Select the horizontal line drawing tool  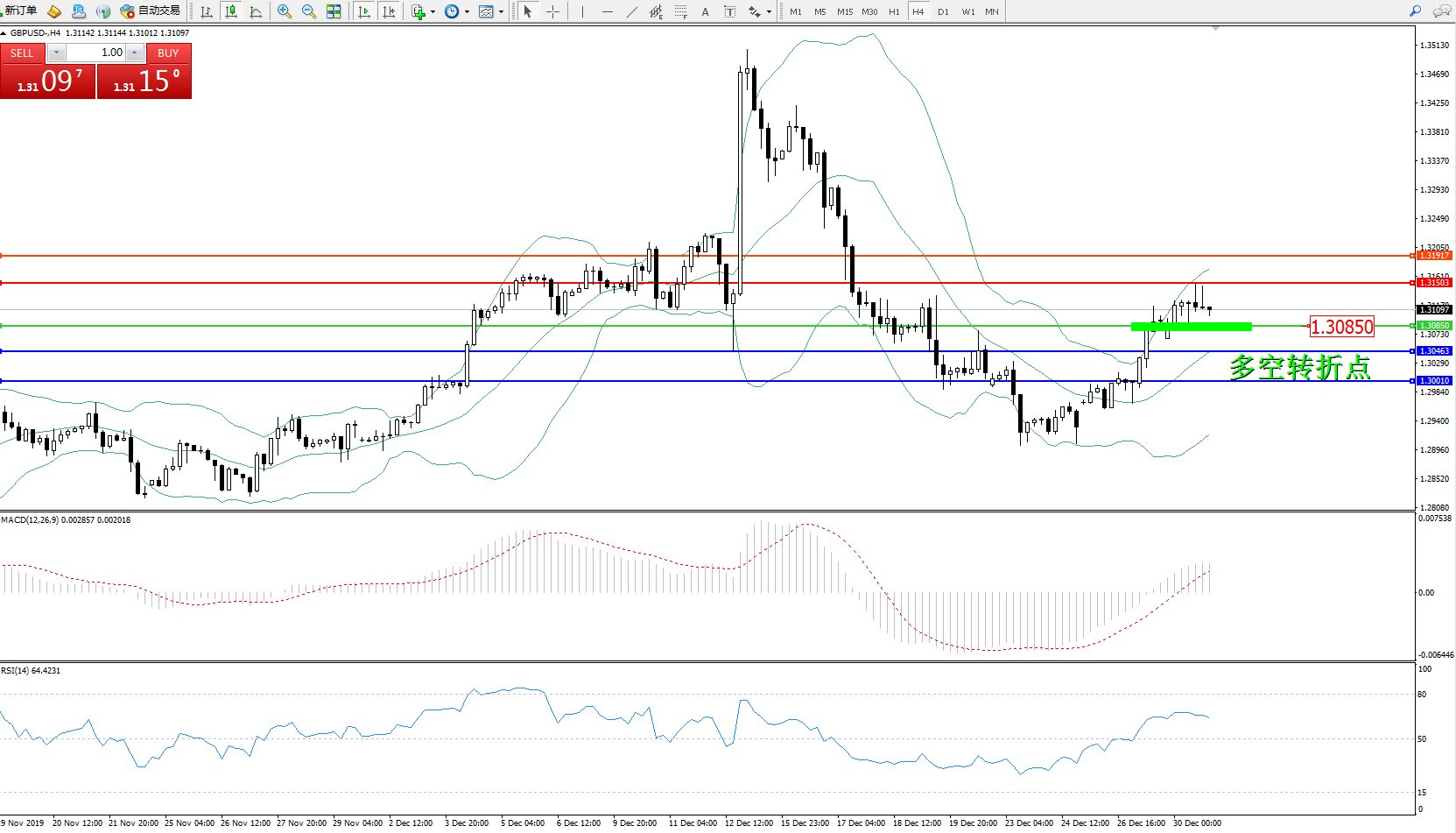click(x=607, y=11)
